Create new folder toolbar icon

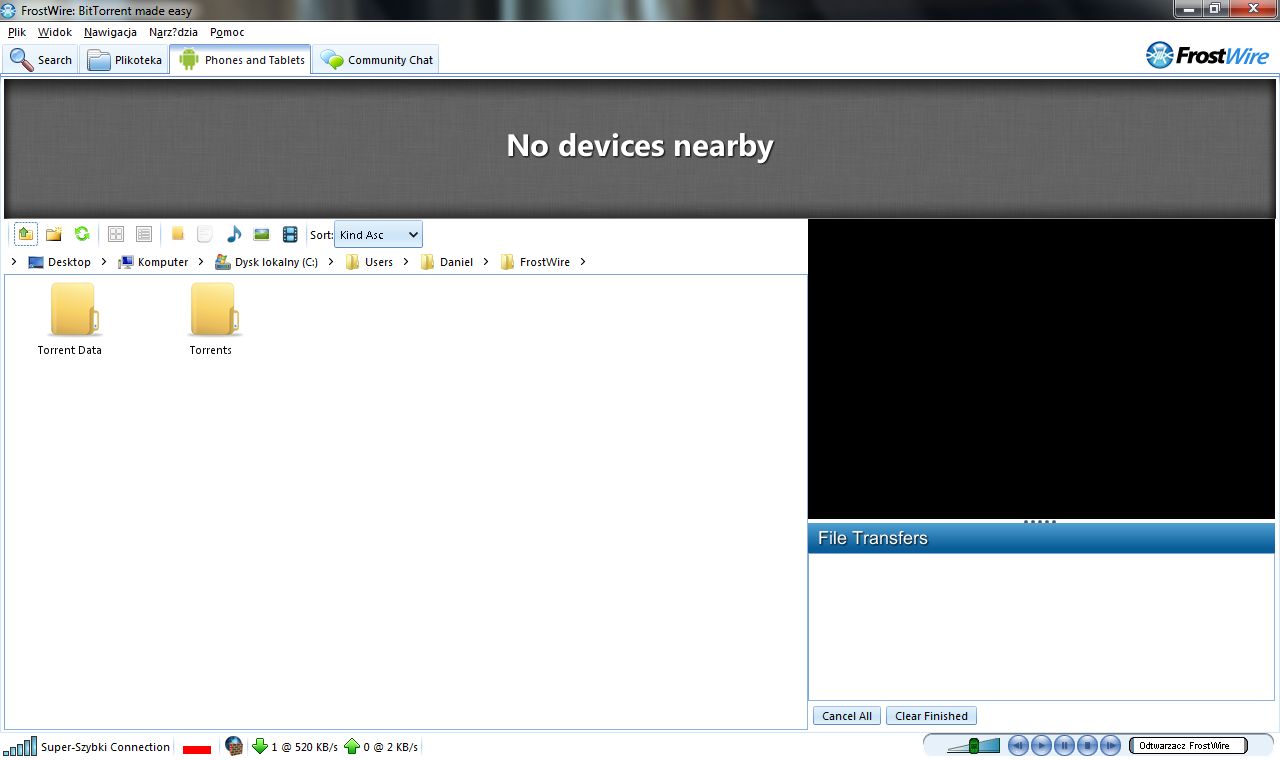click(x=54, y=234)
